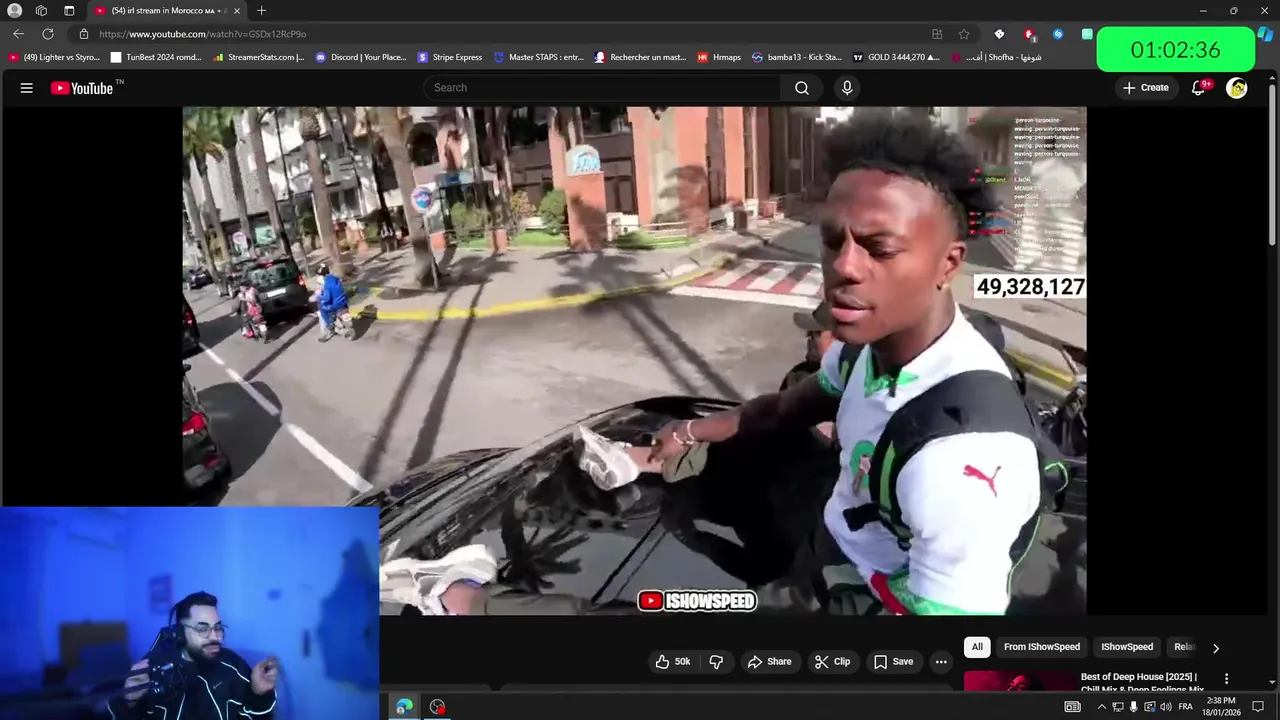Open the YouTube guide hamburger menu
This screenshot has width=1280, height=720.
point(27,88)
